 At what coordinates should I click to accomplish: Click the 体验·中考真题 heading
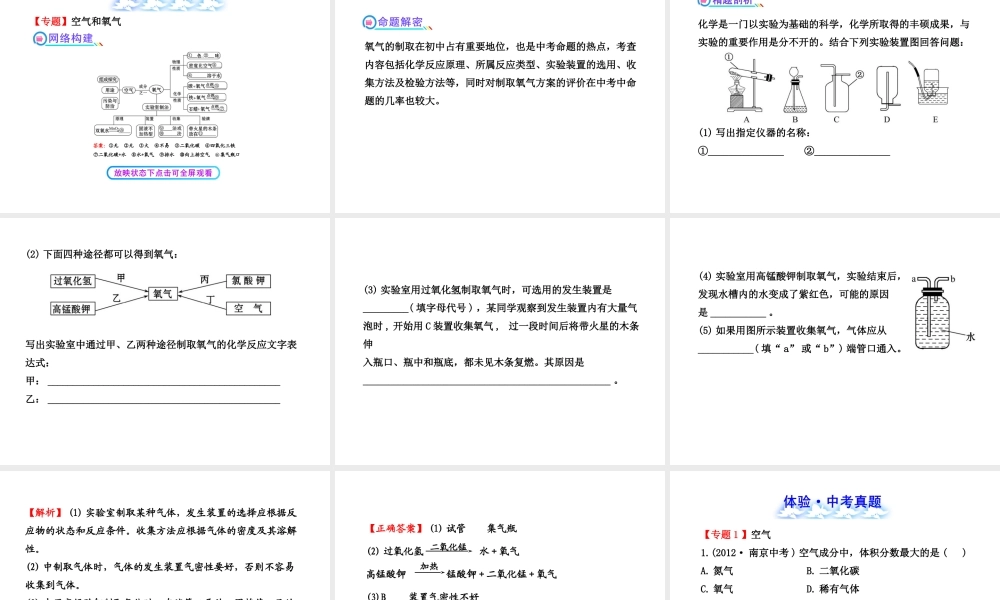(x=833, y=502)
